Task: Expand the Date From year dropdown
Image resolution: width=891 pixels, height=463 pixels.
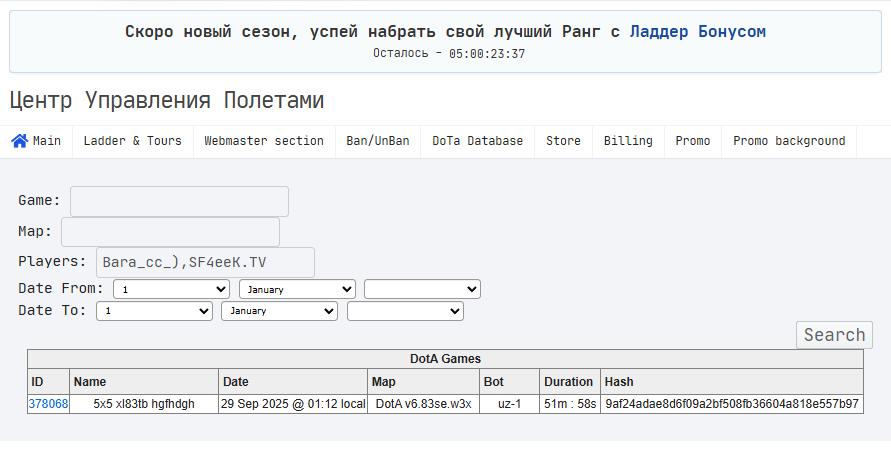Action: coord(422,289)
